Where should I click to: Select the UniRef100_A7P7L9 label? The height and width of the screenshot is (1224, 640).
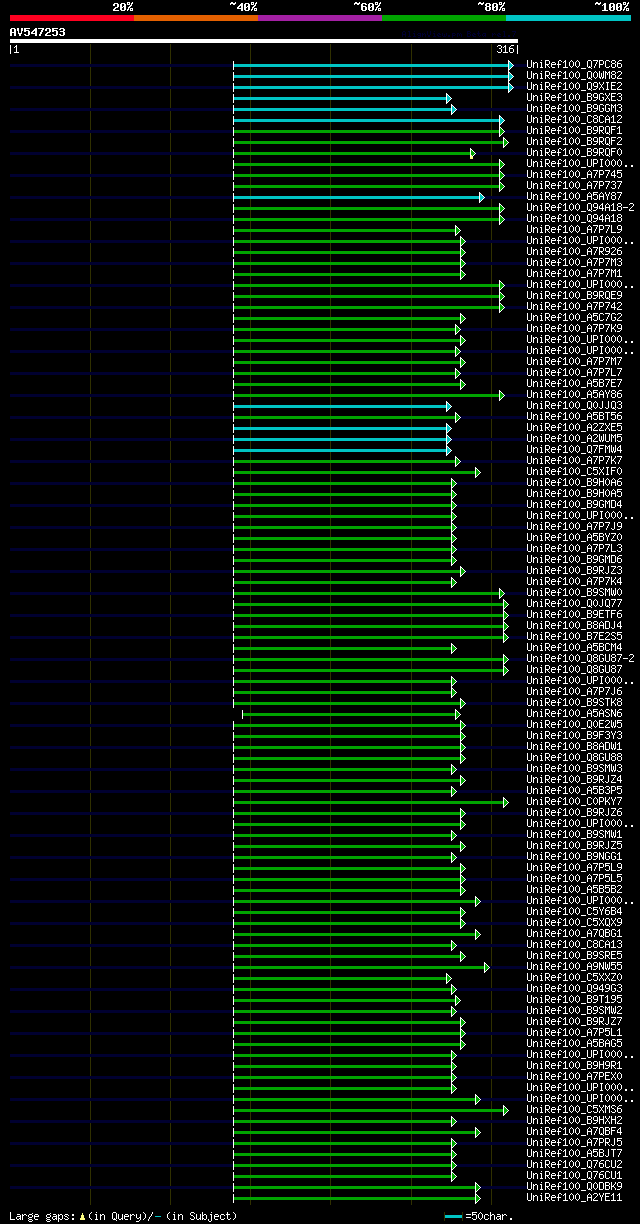tap(574, 229)
